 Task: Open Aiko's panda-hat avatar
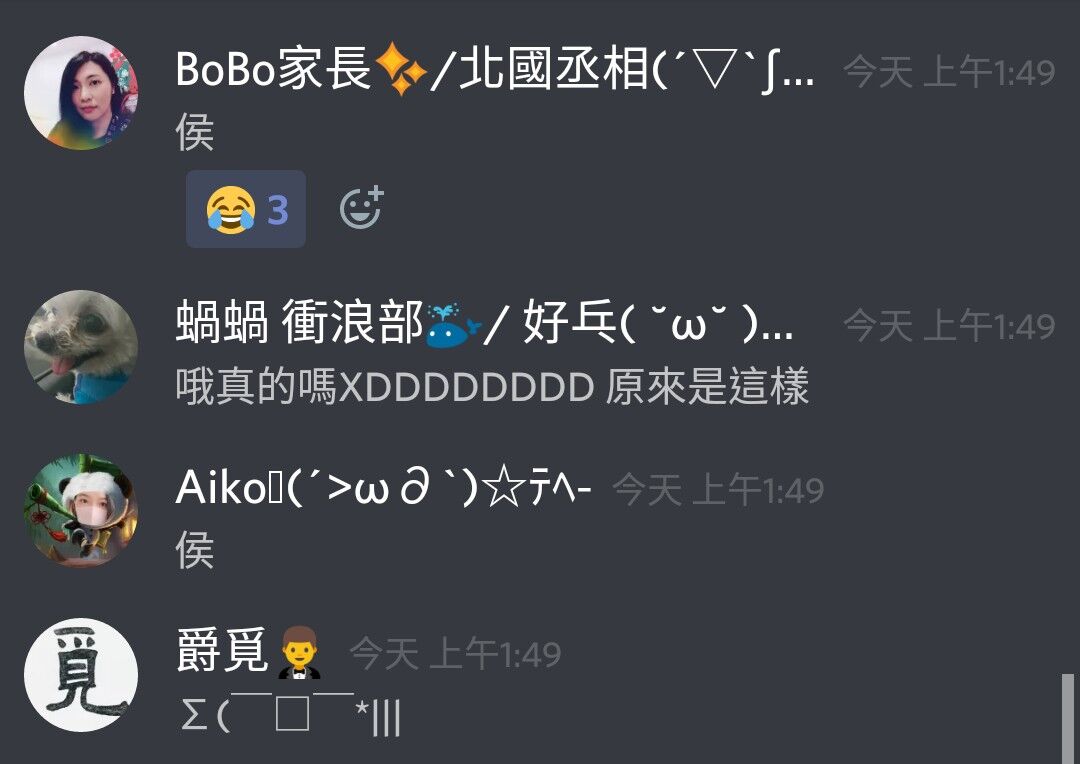pyautogui.click(x=81, y=510)
